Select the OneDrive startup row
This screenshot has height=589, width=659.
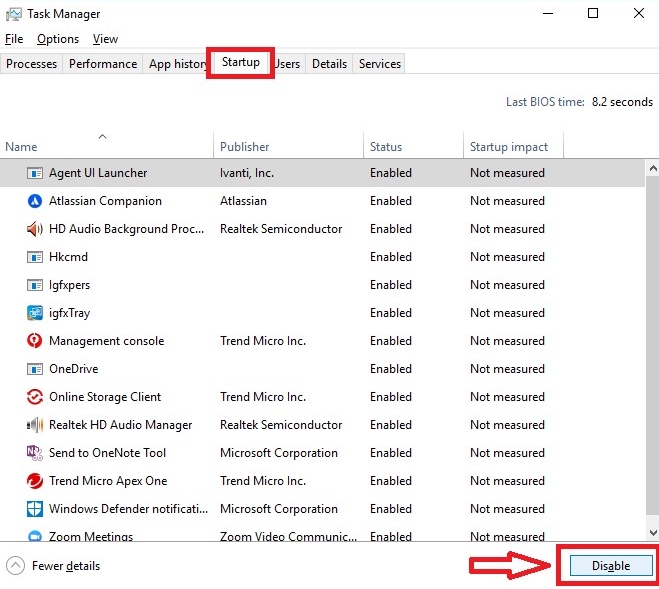[x=300, y=369]
